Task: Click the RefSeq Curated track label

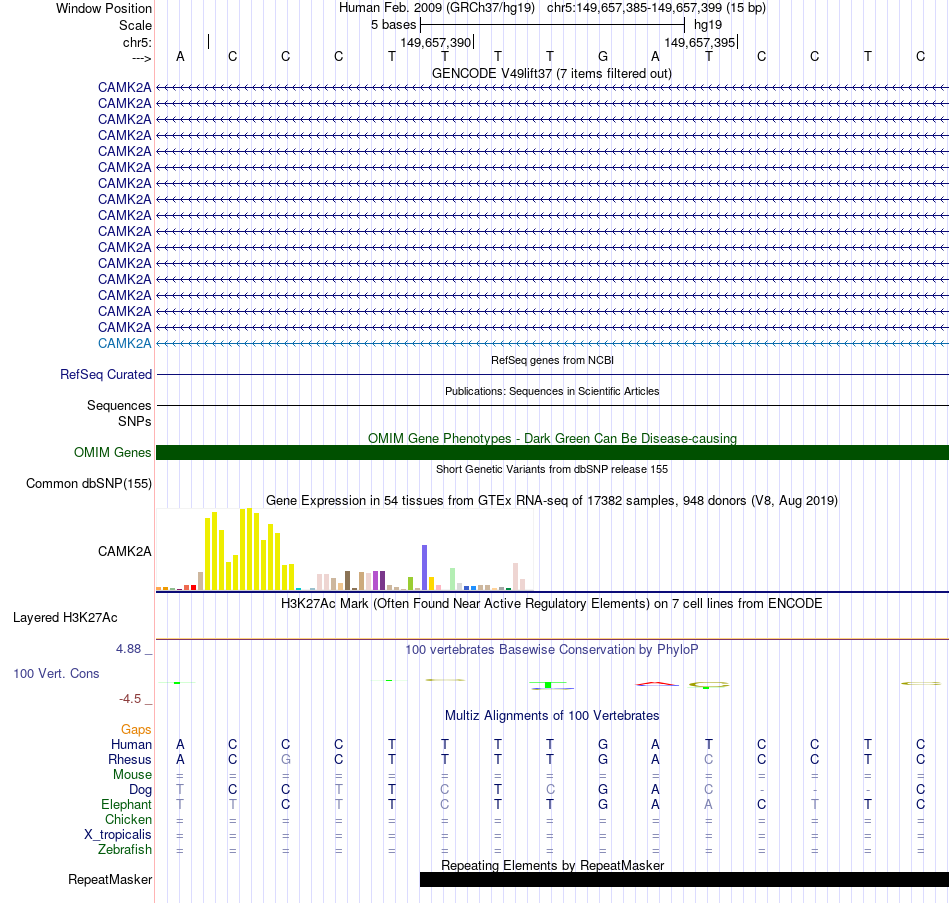Action: tap(105, 375)
